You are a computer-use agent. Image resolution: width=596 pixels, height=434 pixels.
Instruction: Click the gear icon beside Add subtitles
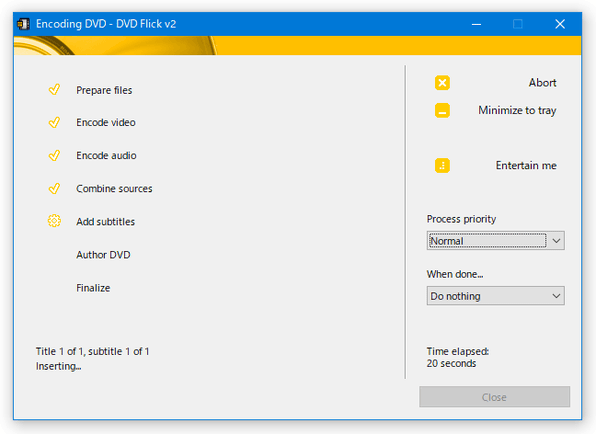[x=54, y=221]
